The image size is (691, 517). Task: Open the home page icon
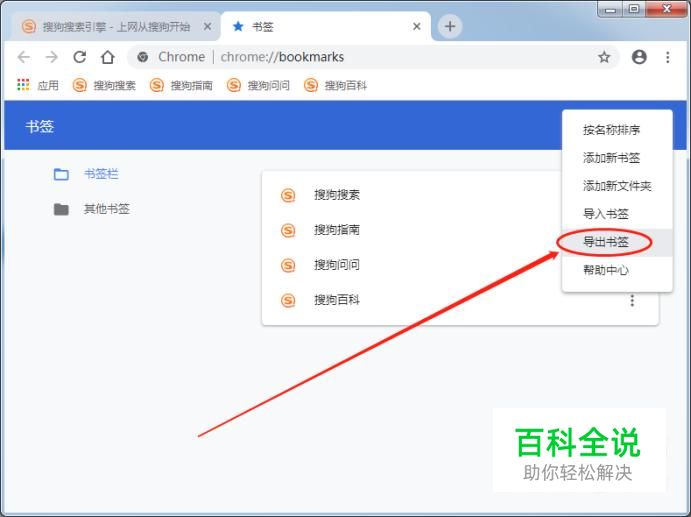108,57
